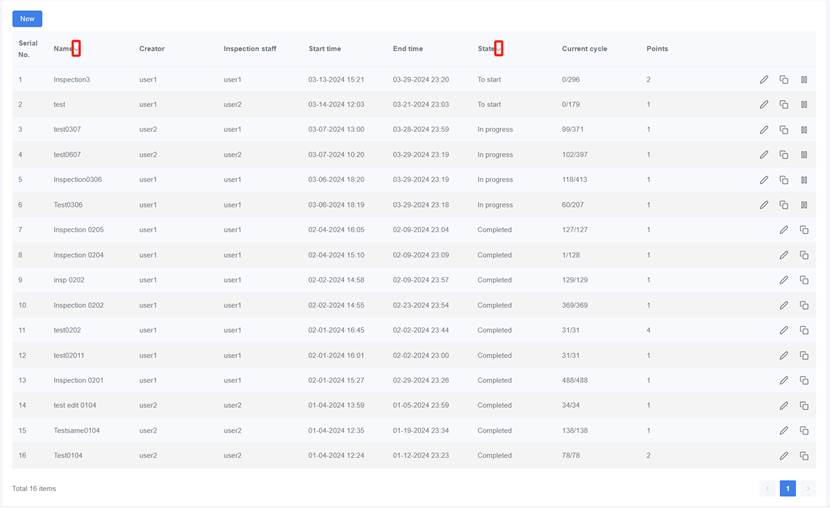Screen dimensions: 830x509
Task: Delete the test0607 row
Action: tap(804, 154)
